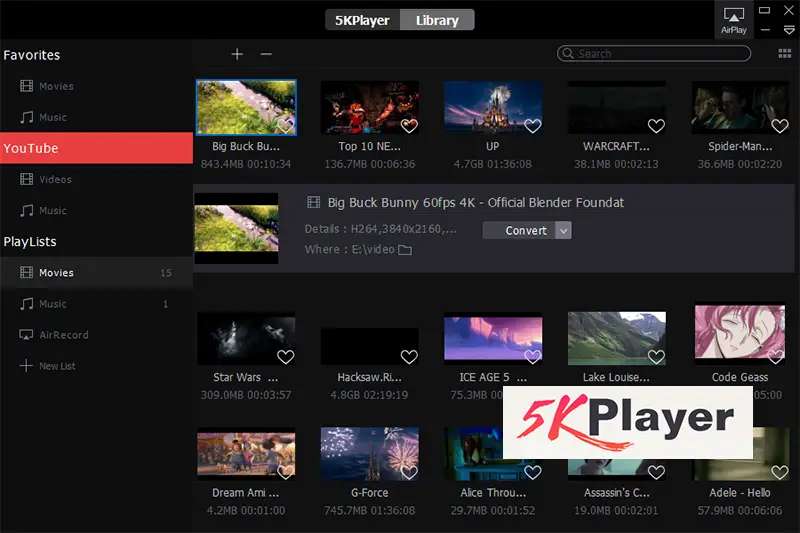Select the Star Wars thumbnail
Viewport: 800px width, 533px height.
tap(246, 339)
